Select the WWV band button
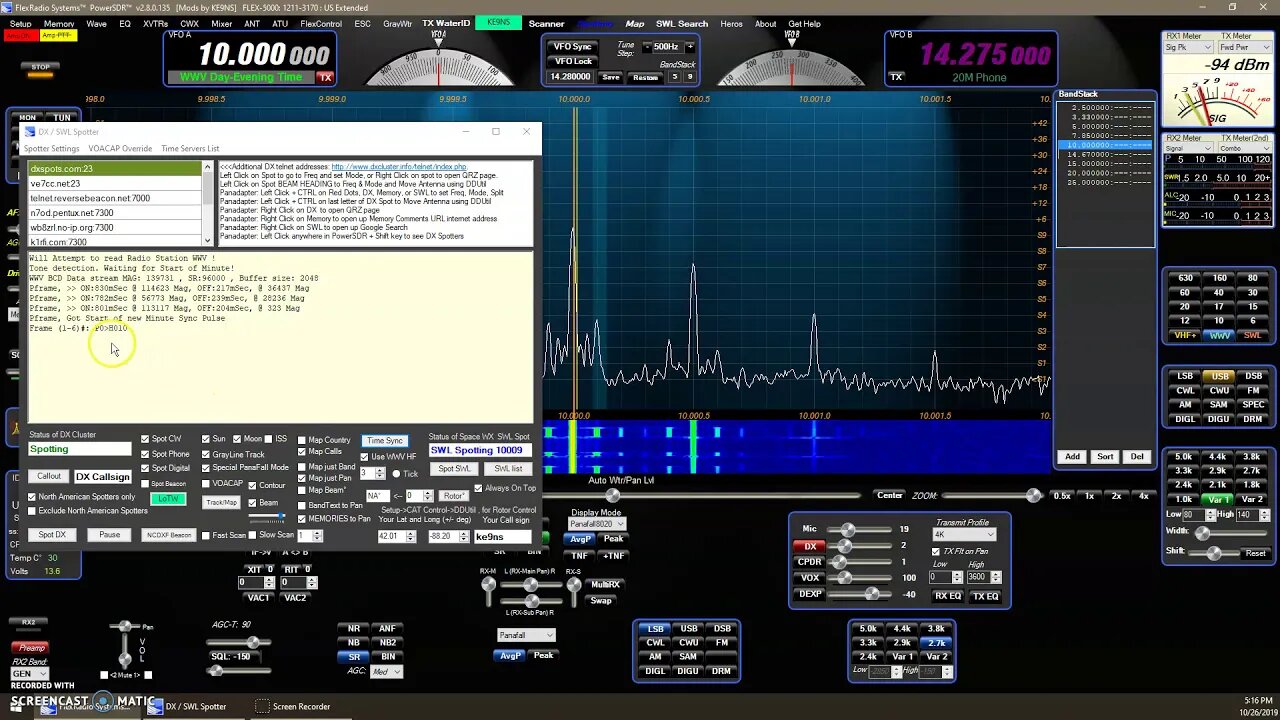Viewport: 1280px width, 720px height. click(x=1220, y=336)
